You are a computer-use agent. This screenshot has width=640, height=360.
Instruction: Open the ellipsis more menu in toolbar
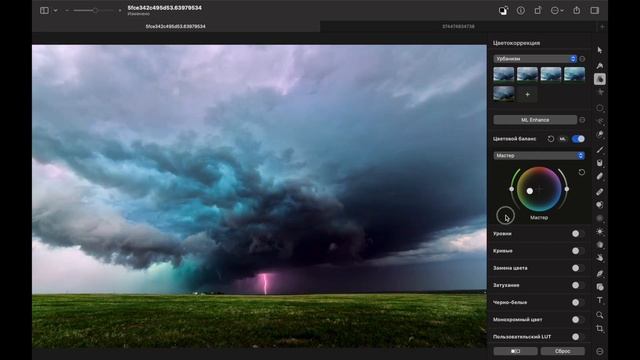click(557, 11)
